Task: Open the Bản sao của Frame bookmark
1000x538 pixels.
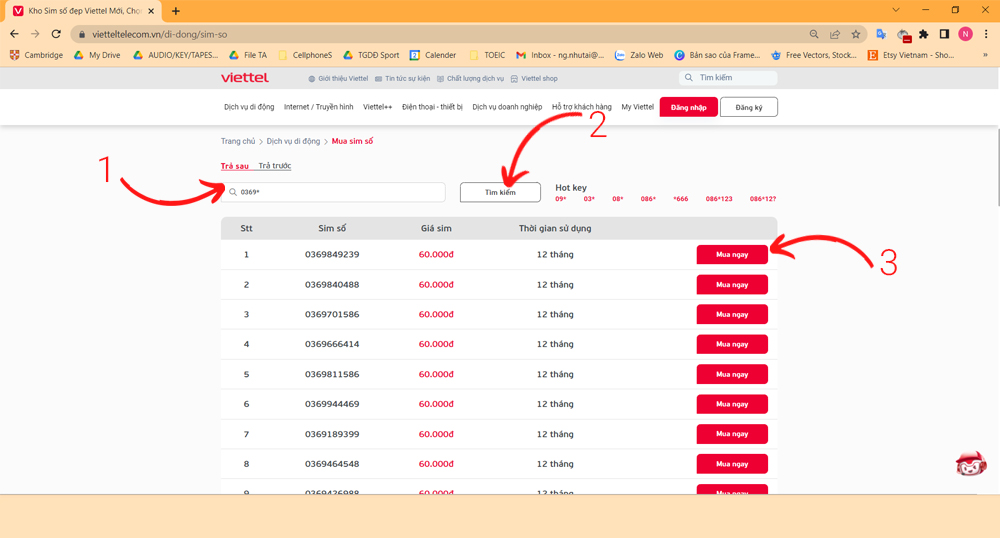Action: [717, 55]
